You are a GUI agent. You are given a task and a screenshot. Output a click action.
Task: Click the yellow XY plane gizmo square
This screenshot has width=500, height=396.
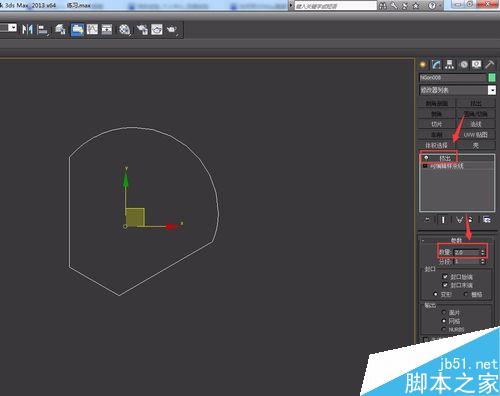135,217
